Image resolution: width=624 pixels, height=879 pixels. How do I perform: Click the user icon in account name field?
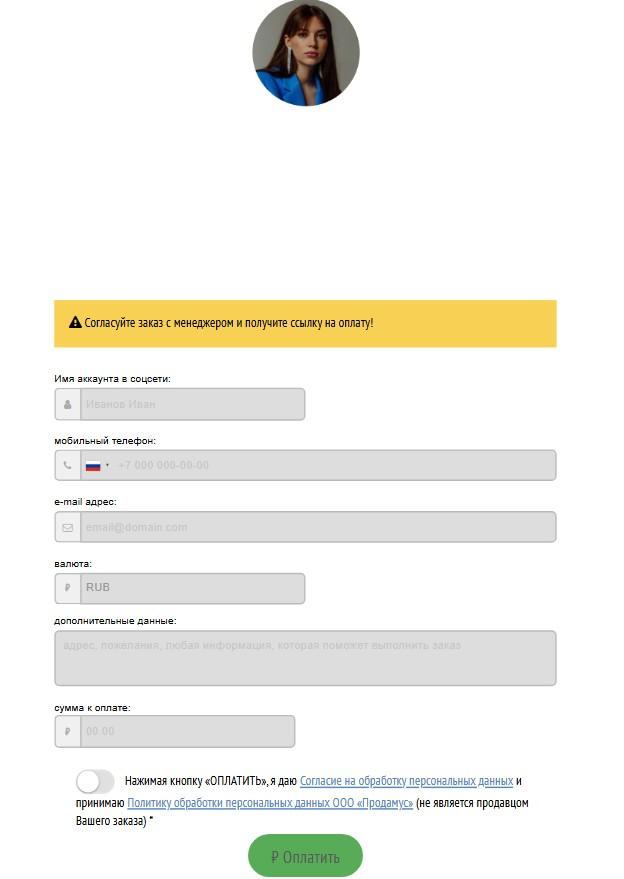[67, 405]
